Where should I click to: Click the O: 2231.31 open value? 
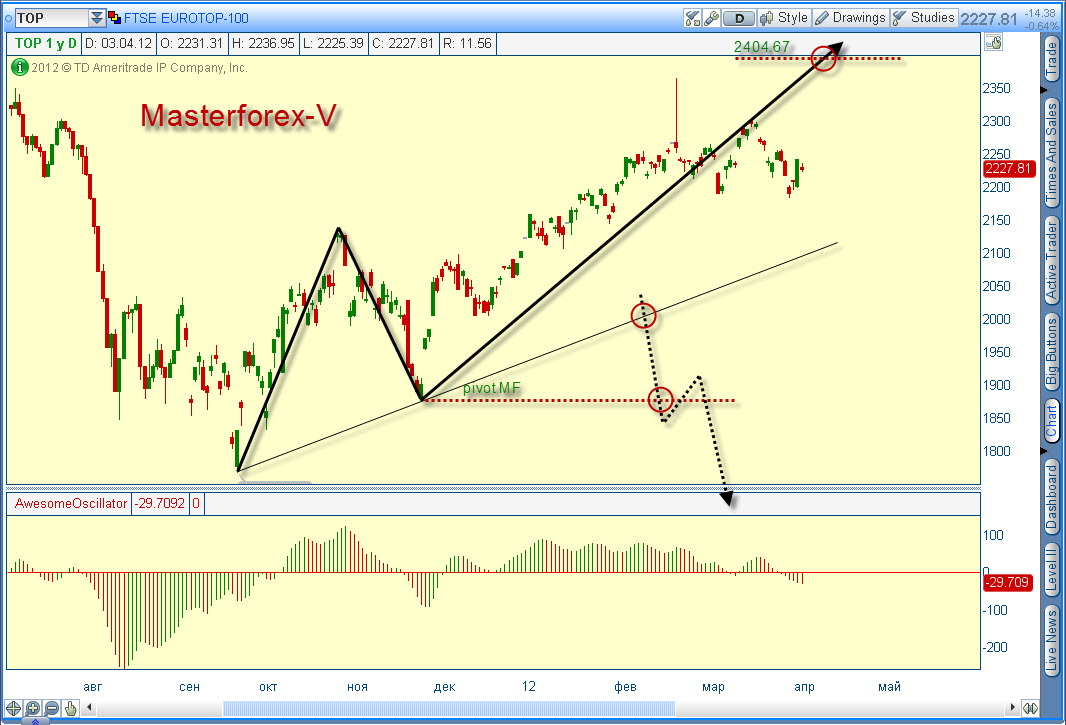(192, 44)
